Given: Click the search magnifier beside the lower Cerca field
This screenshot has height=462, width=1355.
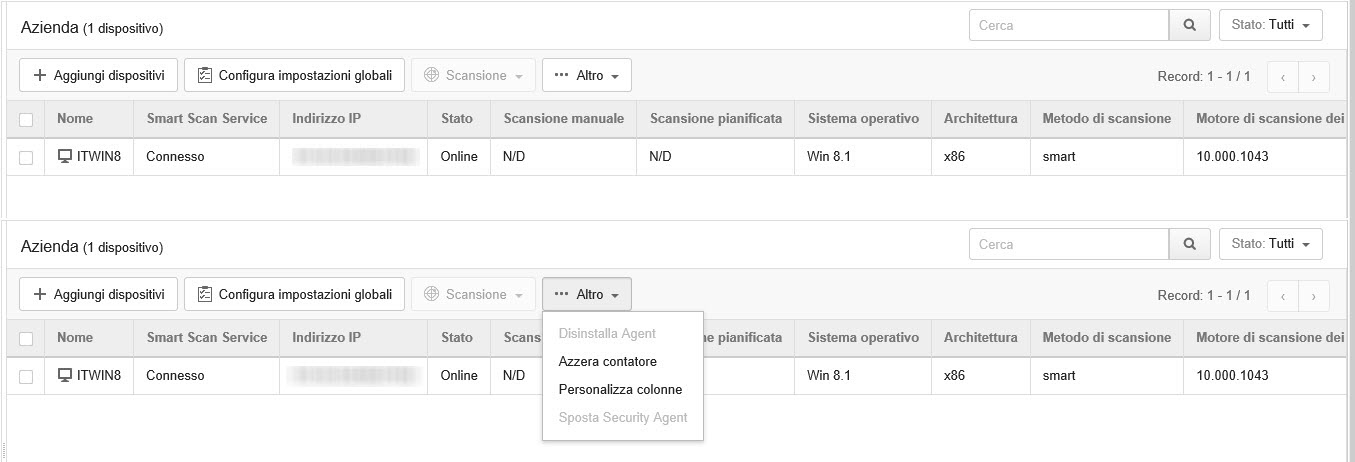Looking at the screenshot, I should [1189, 244].
